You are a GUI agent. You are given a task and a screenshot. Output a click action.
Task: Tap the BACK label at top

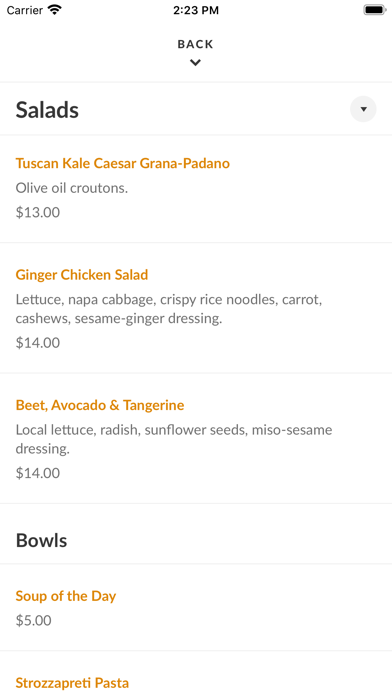pos(195,44)
